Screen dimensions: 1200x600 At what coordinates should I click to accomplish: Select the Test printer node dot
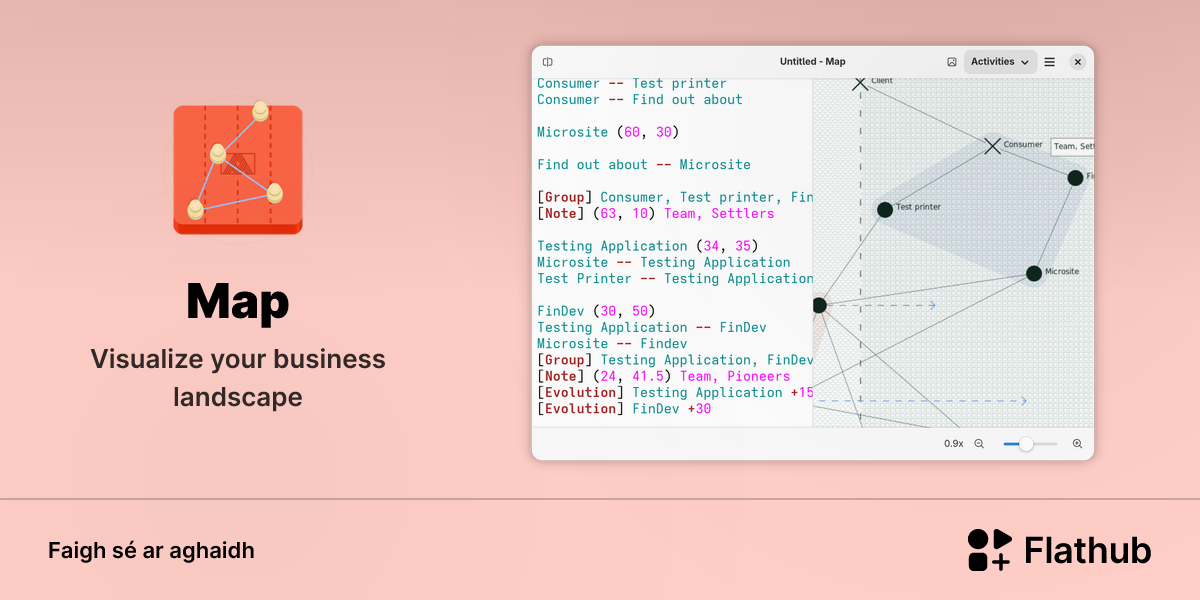click(885, 209)
